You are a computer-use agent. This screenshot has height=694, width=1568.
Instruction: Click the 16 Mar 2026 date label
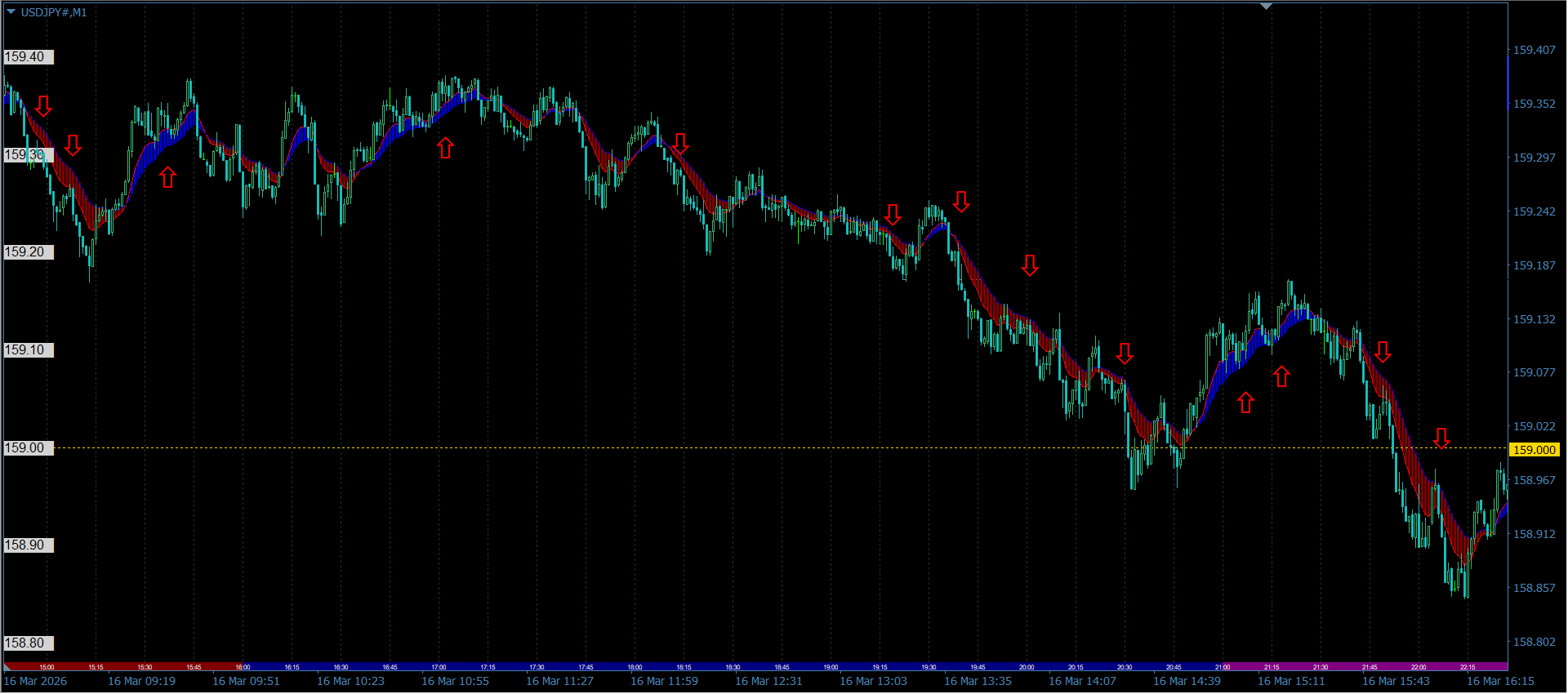point(35,681)
